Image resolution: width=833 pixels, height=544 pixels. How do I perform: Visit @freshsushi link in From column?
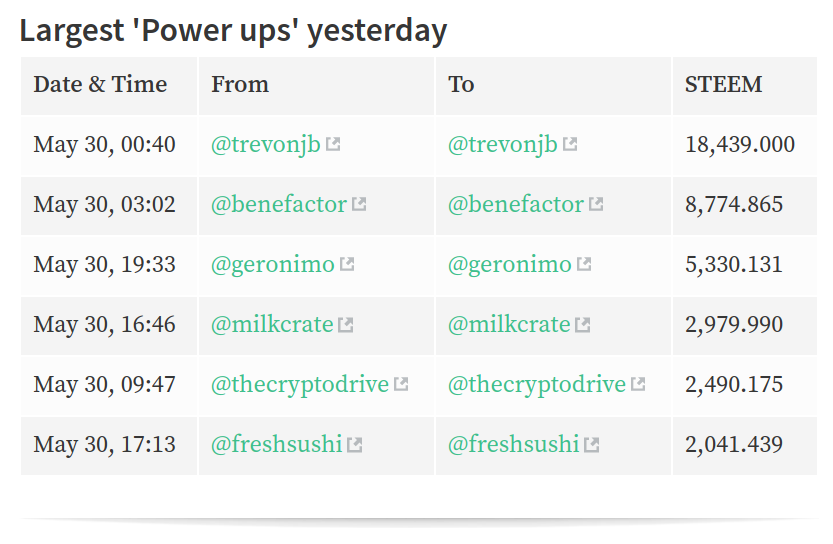click(277, 445)
